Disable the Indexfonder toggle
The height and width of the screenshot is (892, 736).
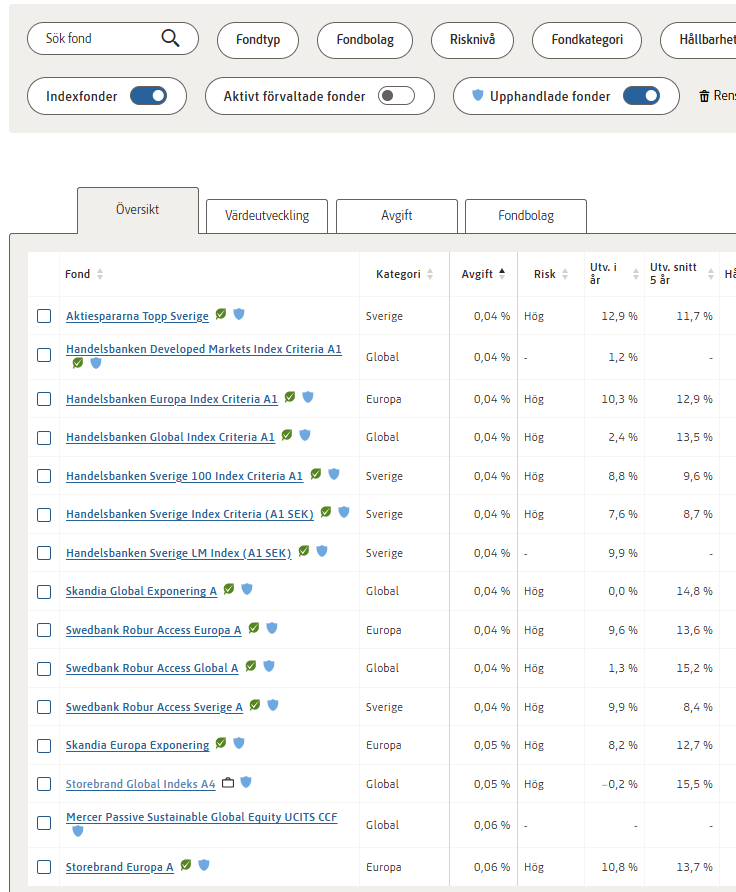click(148, 97)
